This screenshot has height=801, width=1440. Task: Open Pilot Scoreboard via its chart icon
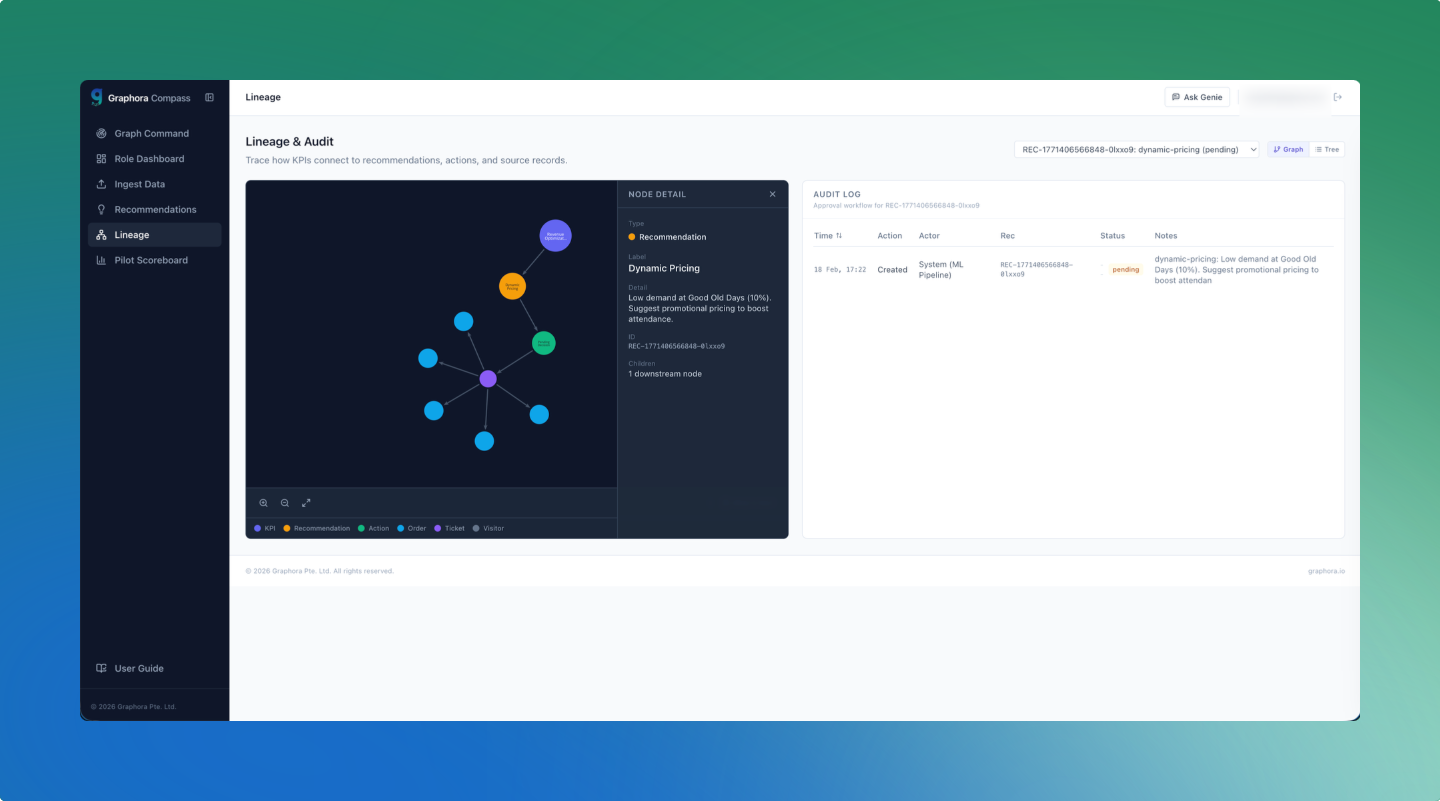(101, 260)
